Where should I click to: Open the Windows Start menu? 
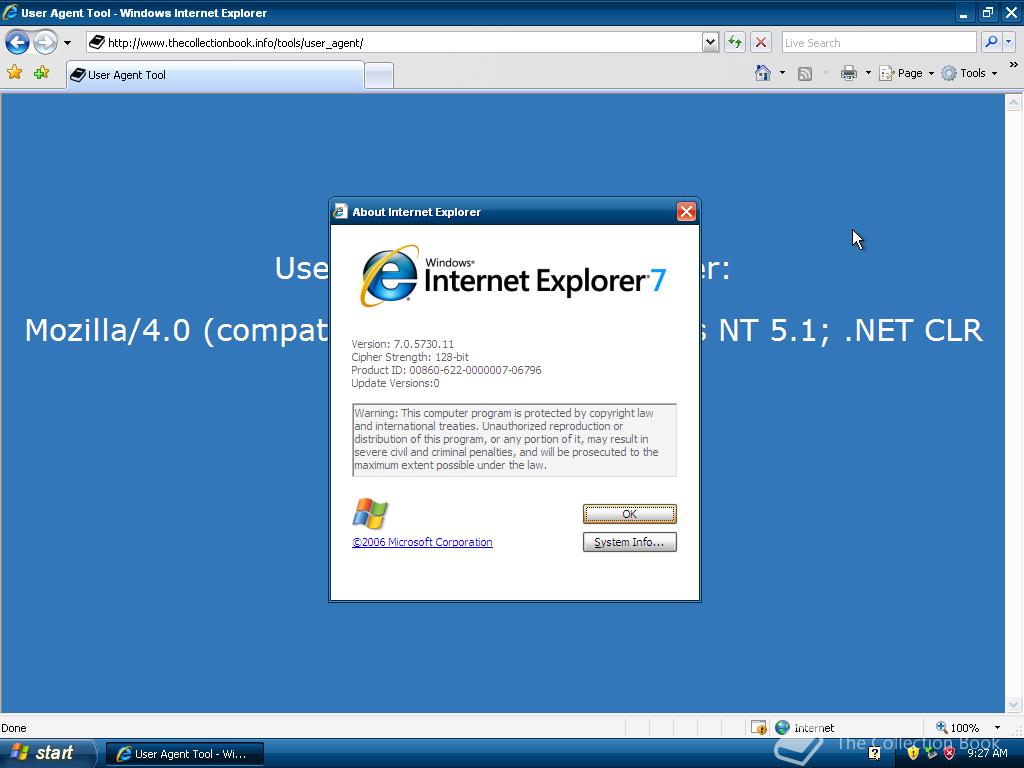(46, 753)
